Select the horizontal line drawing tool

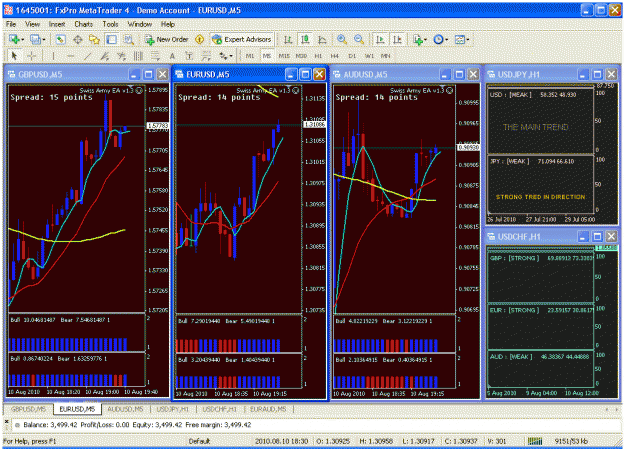click(71, 56)
